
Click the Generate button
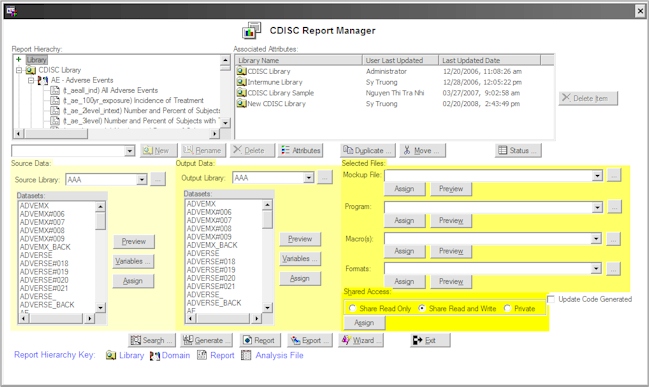pos(206,340)
